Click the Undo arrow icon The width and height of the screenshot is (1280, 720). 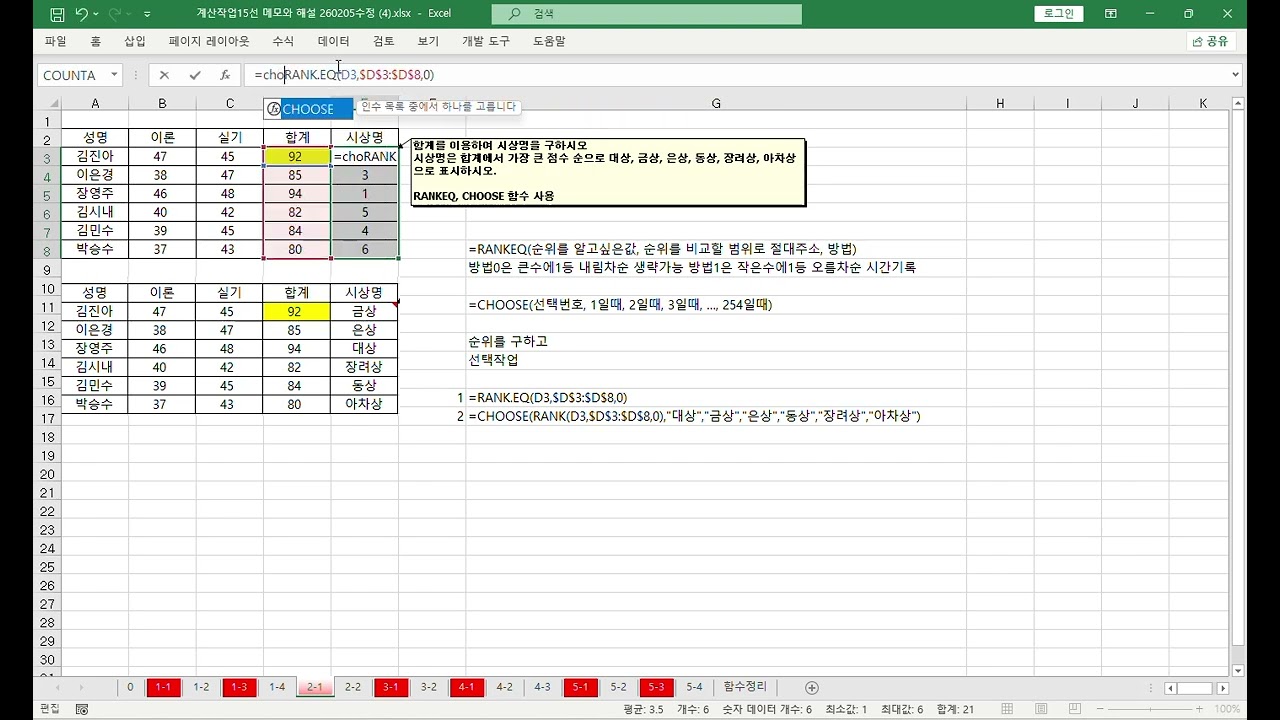[81, 14]
